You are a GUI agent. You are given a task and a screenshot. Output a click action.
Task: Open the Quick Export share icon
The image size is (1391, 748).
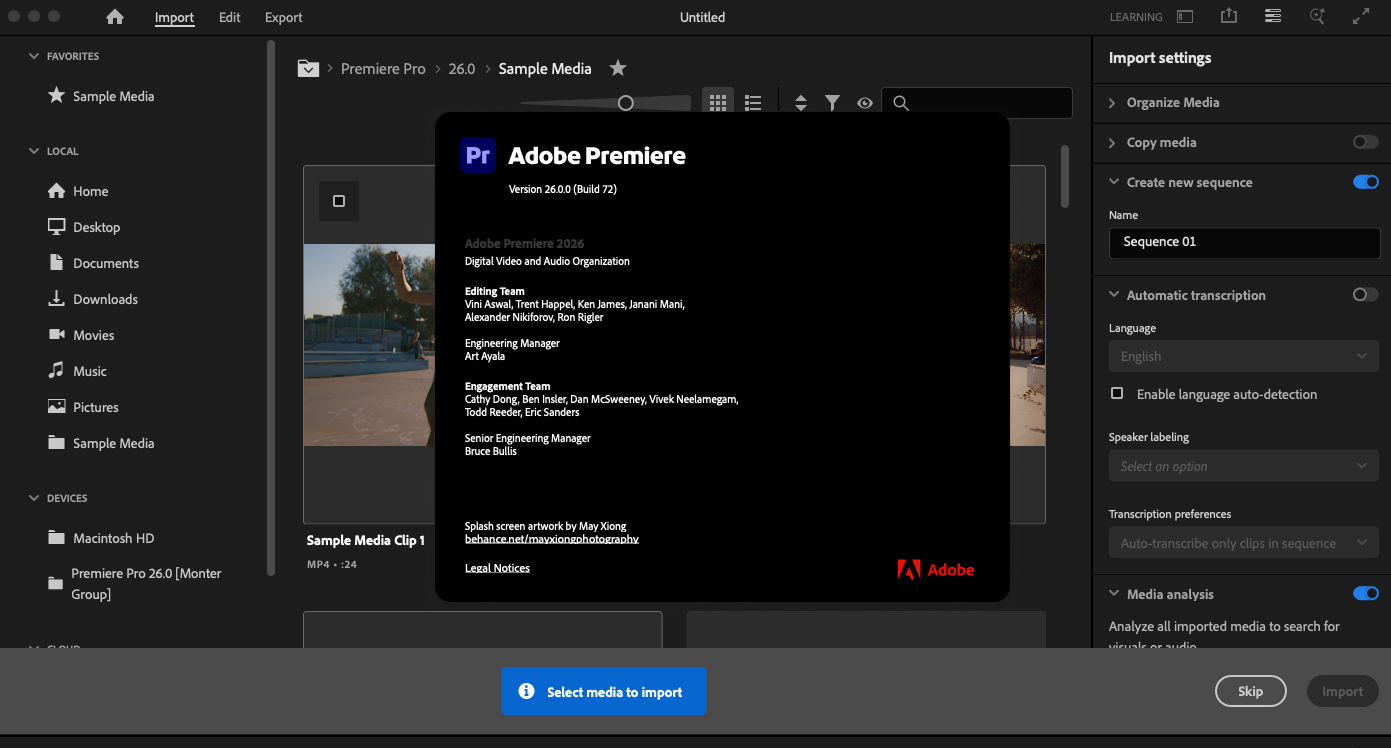coord(1229,16)
